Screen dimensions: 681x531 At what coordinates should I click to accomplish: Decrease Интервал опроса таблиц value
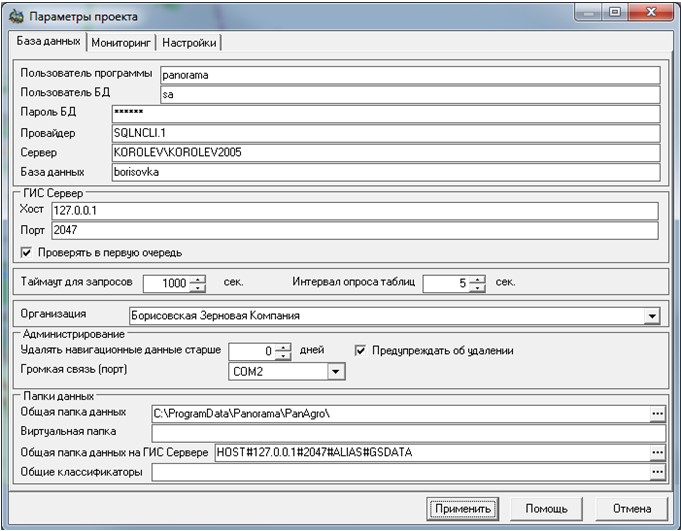click(478, 288)
